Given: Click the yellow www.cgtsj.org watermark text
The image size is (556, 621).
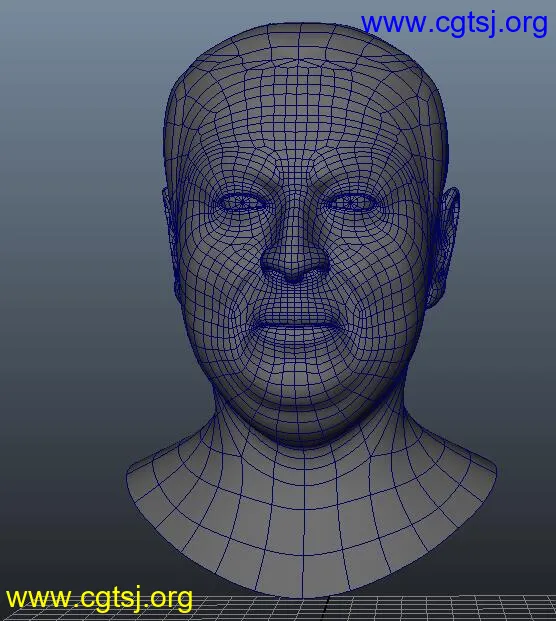Looking at the screenshot, I should tap(99, 598).
